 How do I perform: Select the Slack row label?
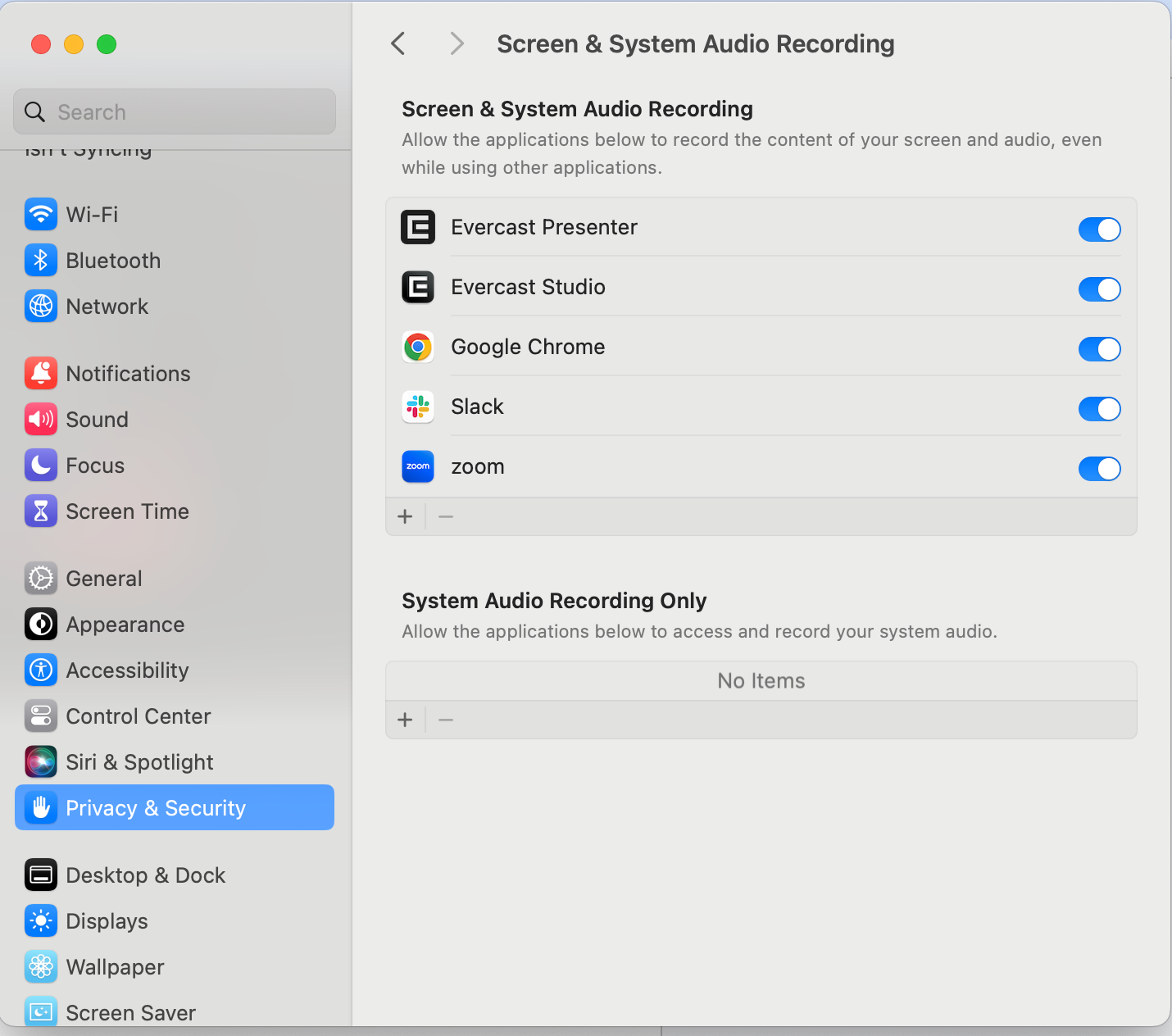477,407
